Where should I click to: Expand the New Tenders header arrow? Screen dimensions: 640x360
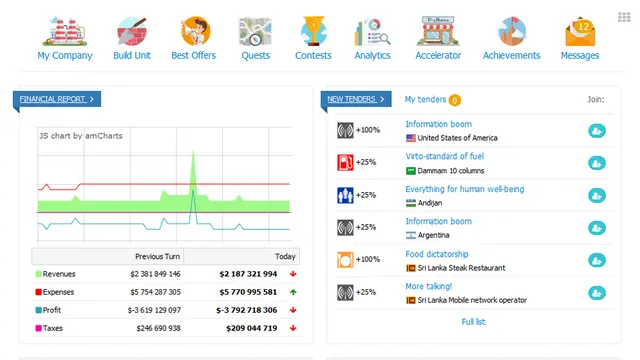[382, 99]
